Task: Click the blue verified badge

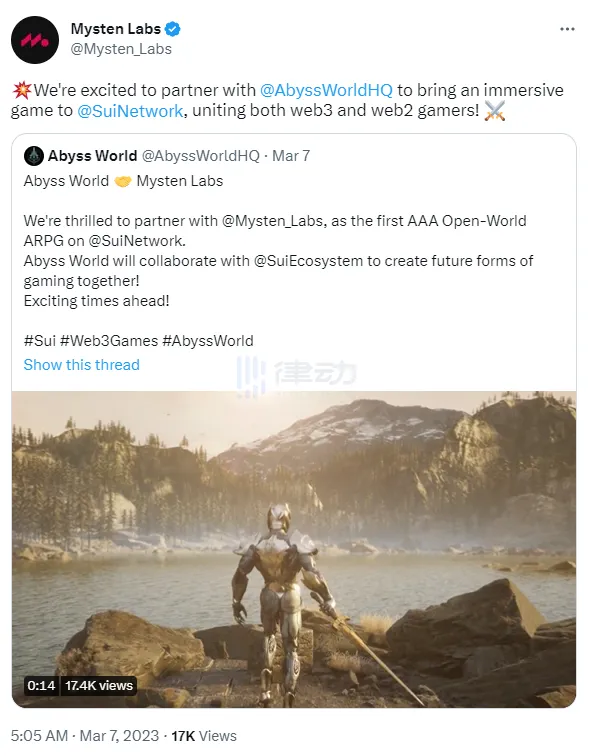Action: click(172, 29)
